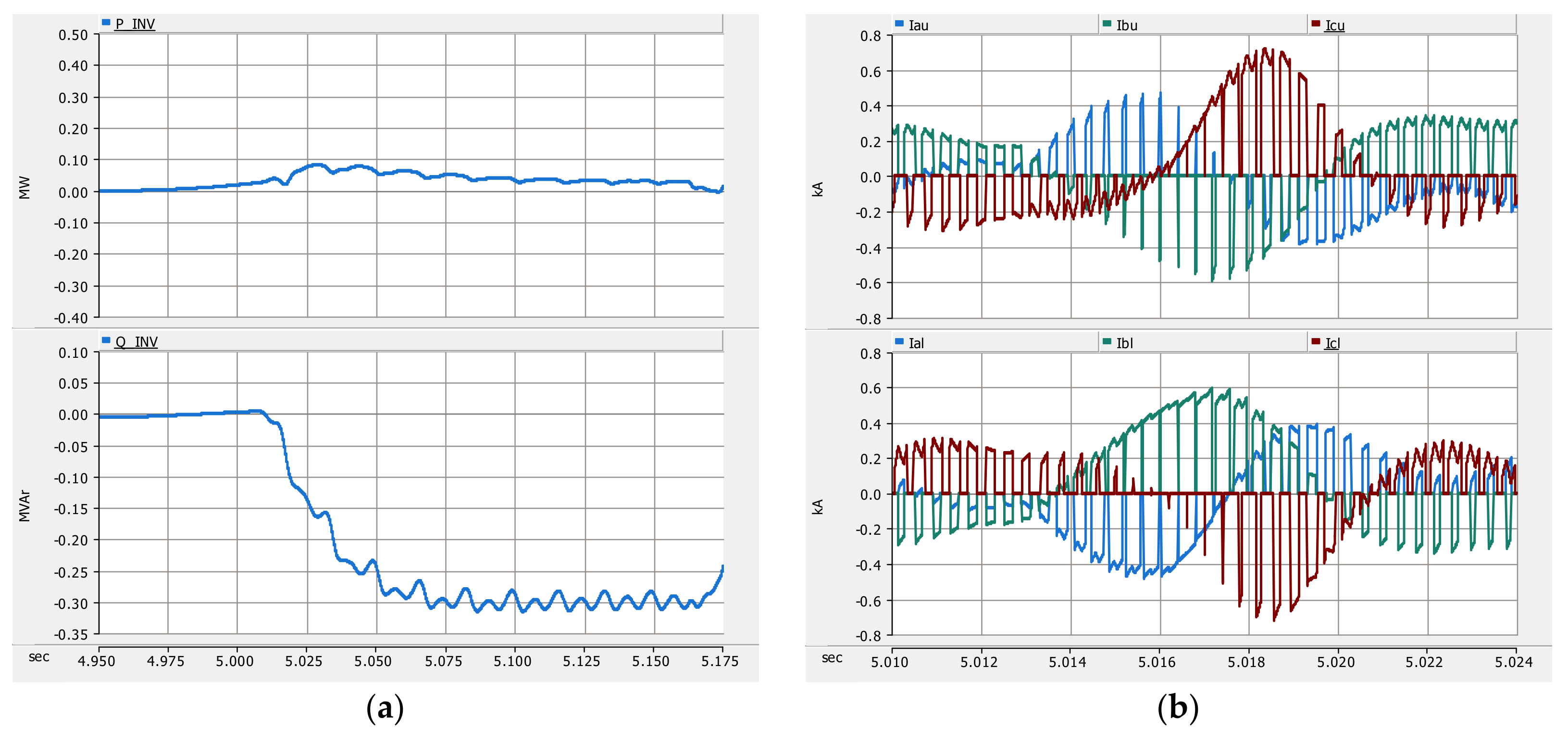Select the P_INV trace label

pyautogui.click(x=135, y=24)
